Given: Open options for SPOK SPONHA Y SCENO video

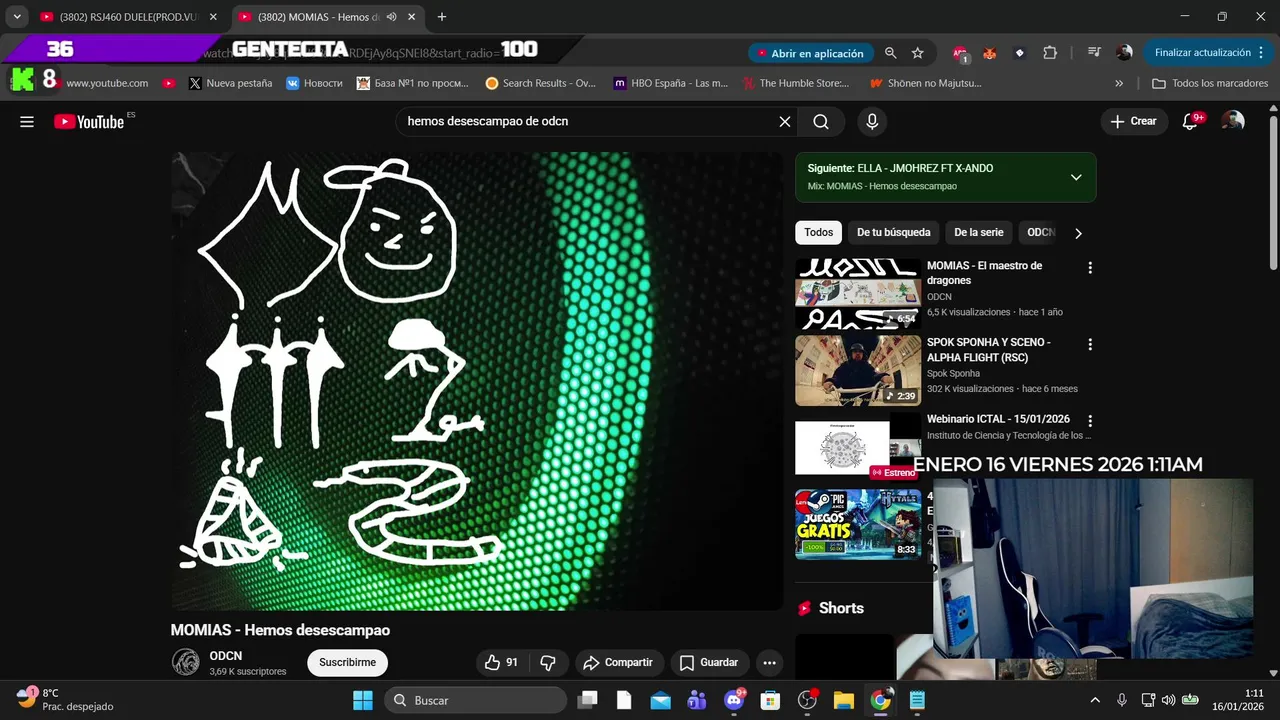Looking at the screenshot, I should pyautogui.click(x=1090, y=344).
